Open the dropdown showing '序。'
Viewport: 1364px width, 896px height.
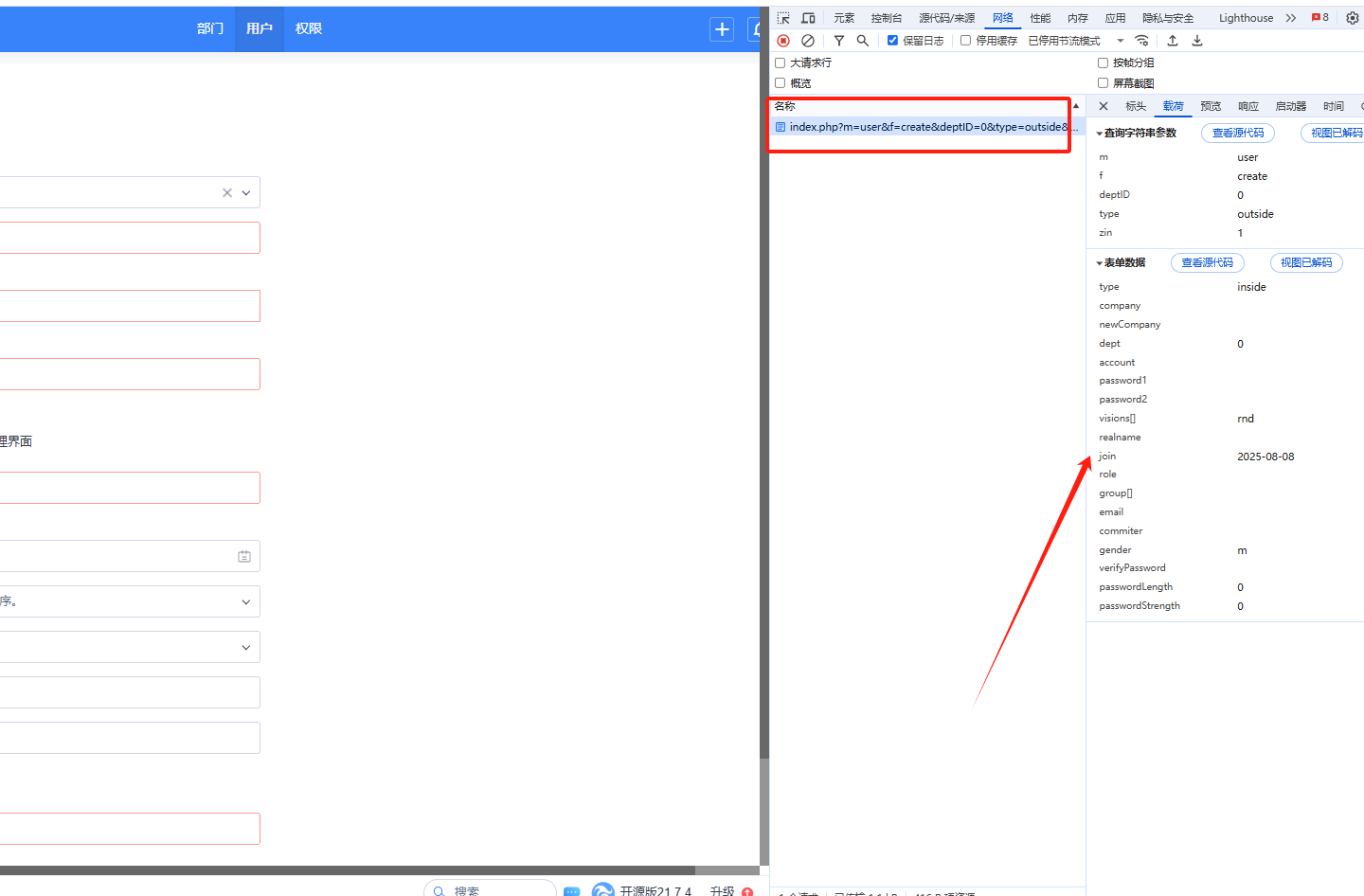130,601
